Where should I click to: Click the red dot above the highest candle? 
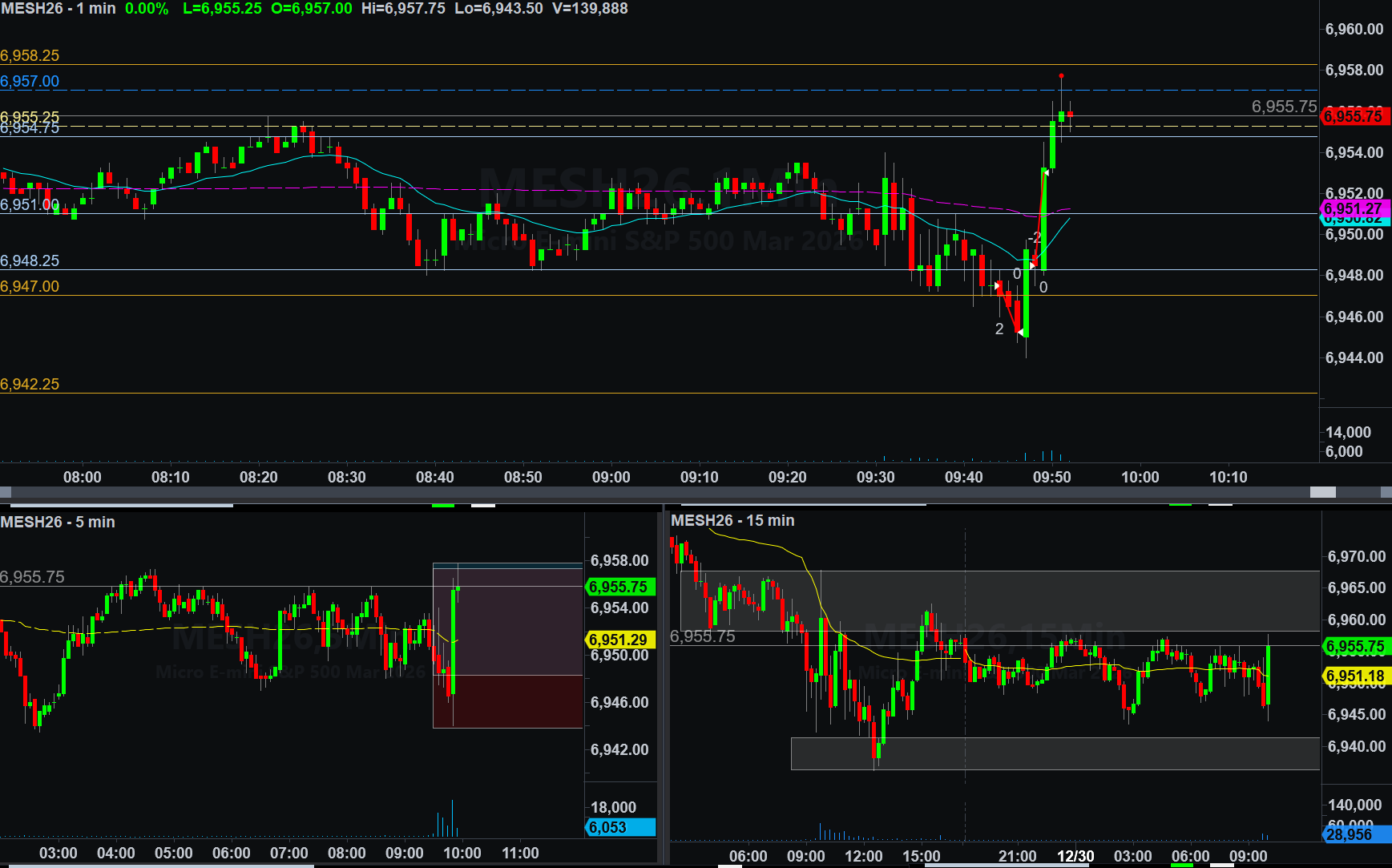pyautogui.click(x=1061, y=76)
